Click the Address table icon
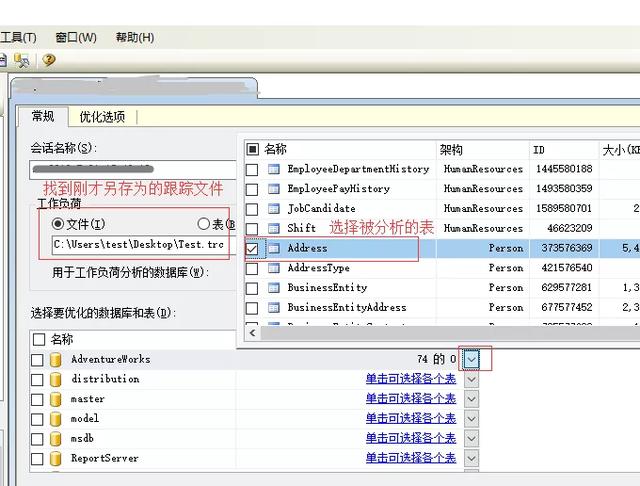Viewport: 640px width, 486px height. point(274,248)
